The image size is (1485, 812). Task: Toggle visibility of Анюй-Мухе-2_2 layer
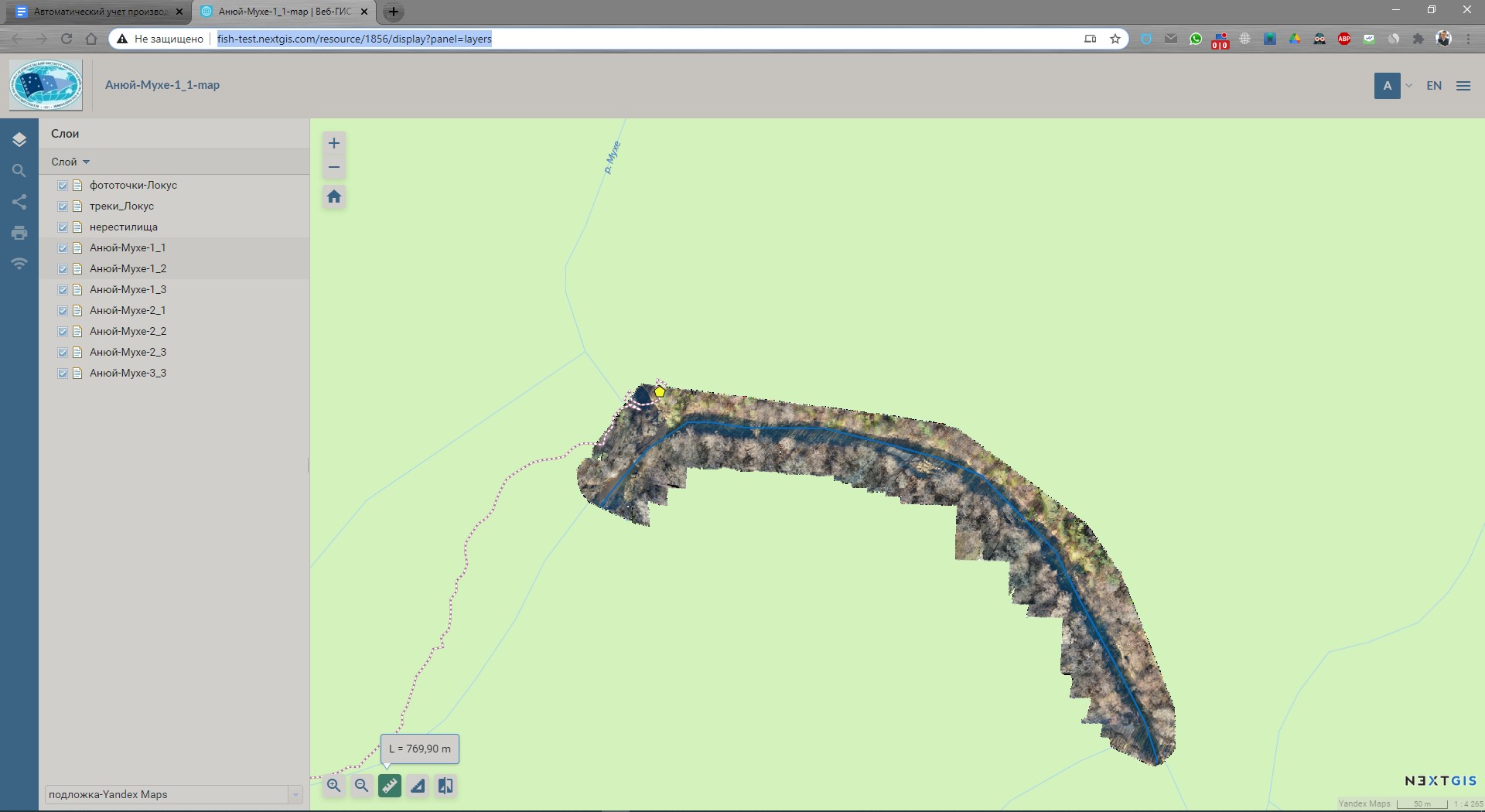coord(63,332)
